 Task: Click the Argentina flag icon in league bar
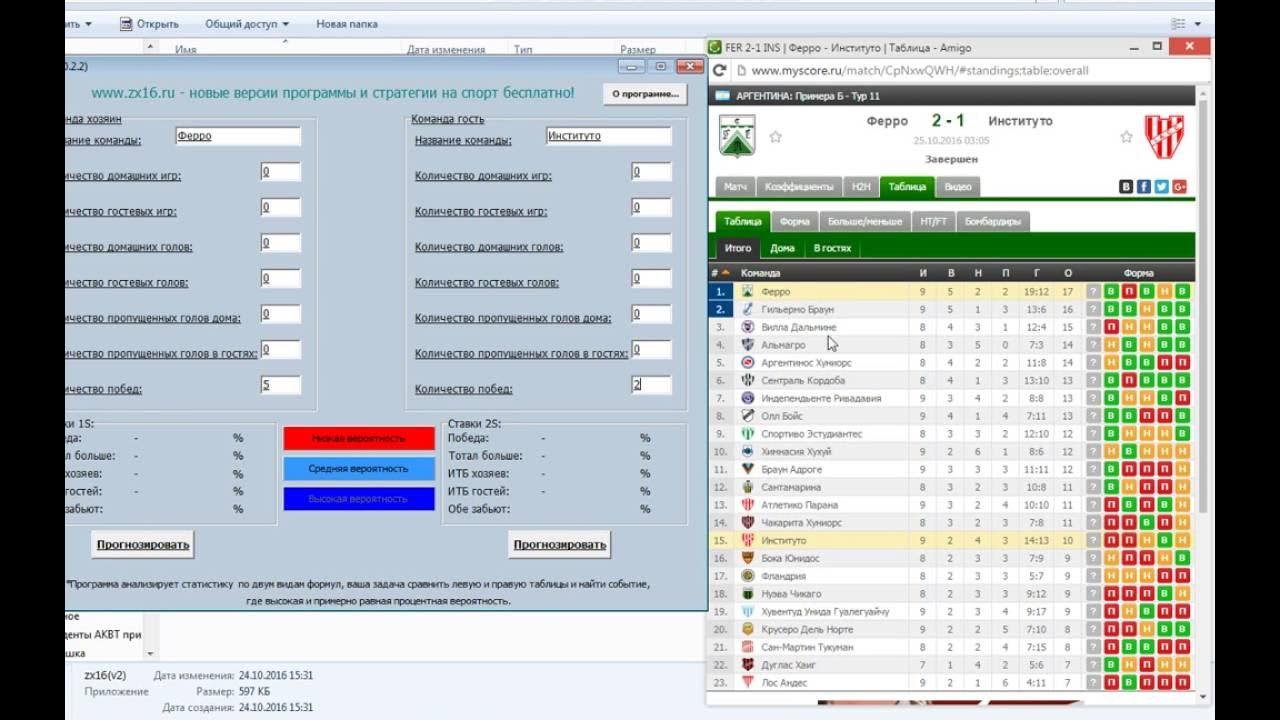[x=723, y=96]
